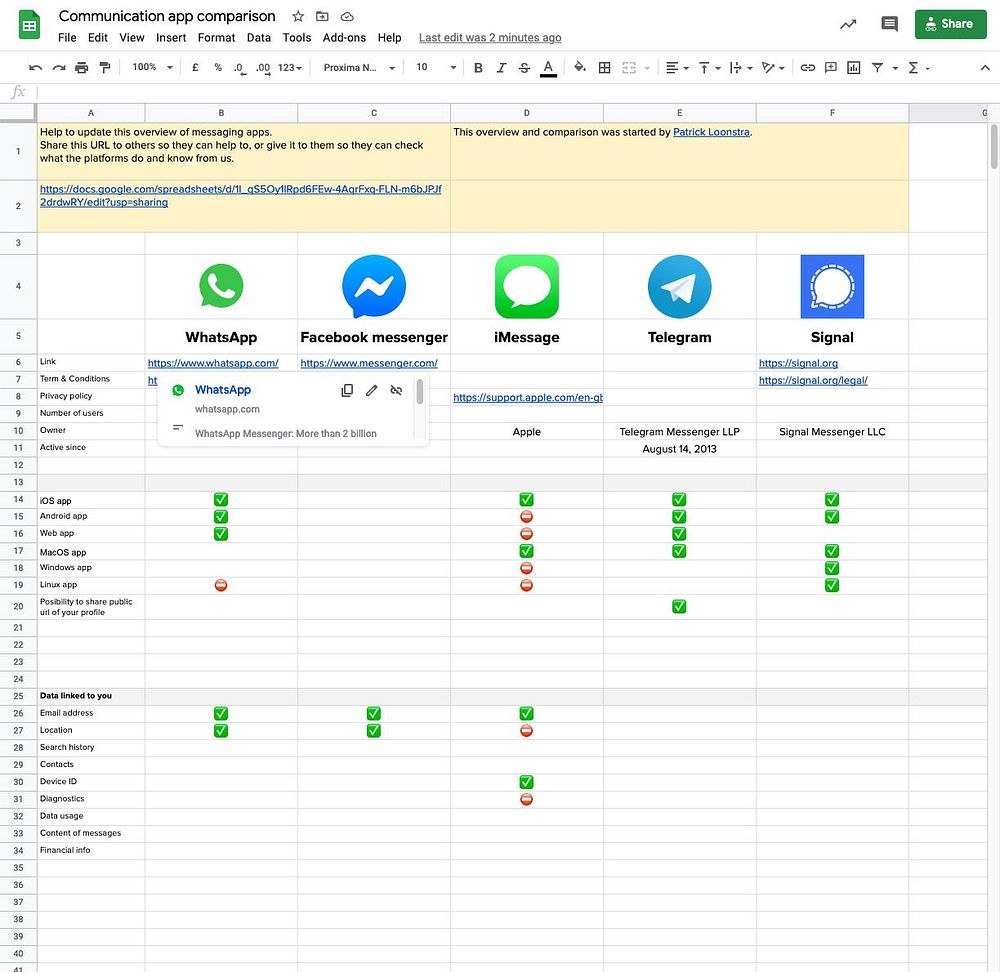Open the text color picker

coord(548,68)
